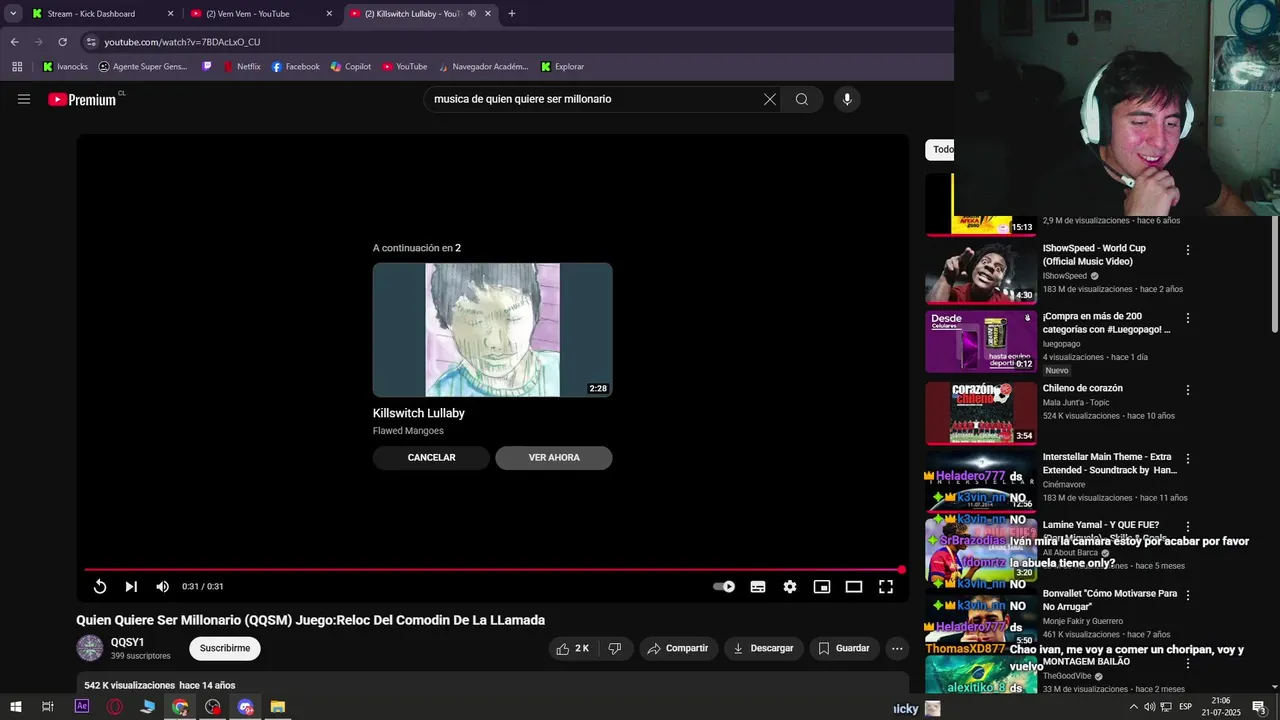Open options for Chileno de corazón
The image size is (1280, 720).
tap(1188, 390)
